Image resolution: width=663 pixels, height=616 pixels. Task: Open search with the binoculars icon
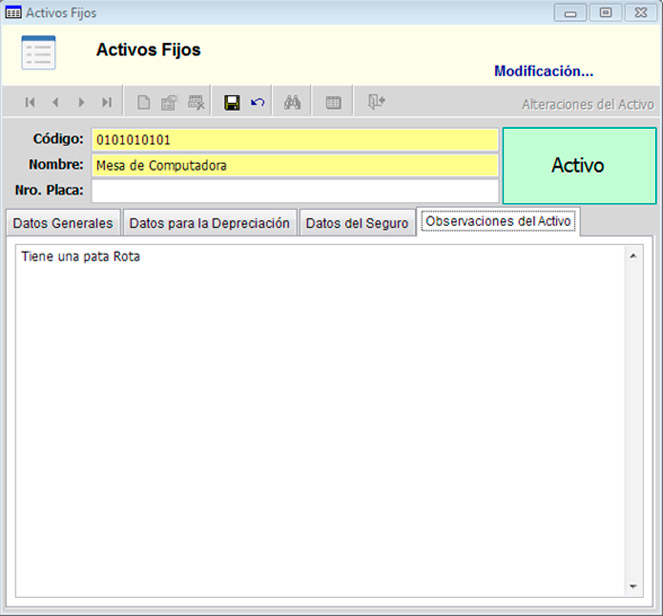[x=293, y=102]
